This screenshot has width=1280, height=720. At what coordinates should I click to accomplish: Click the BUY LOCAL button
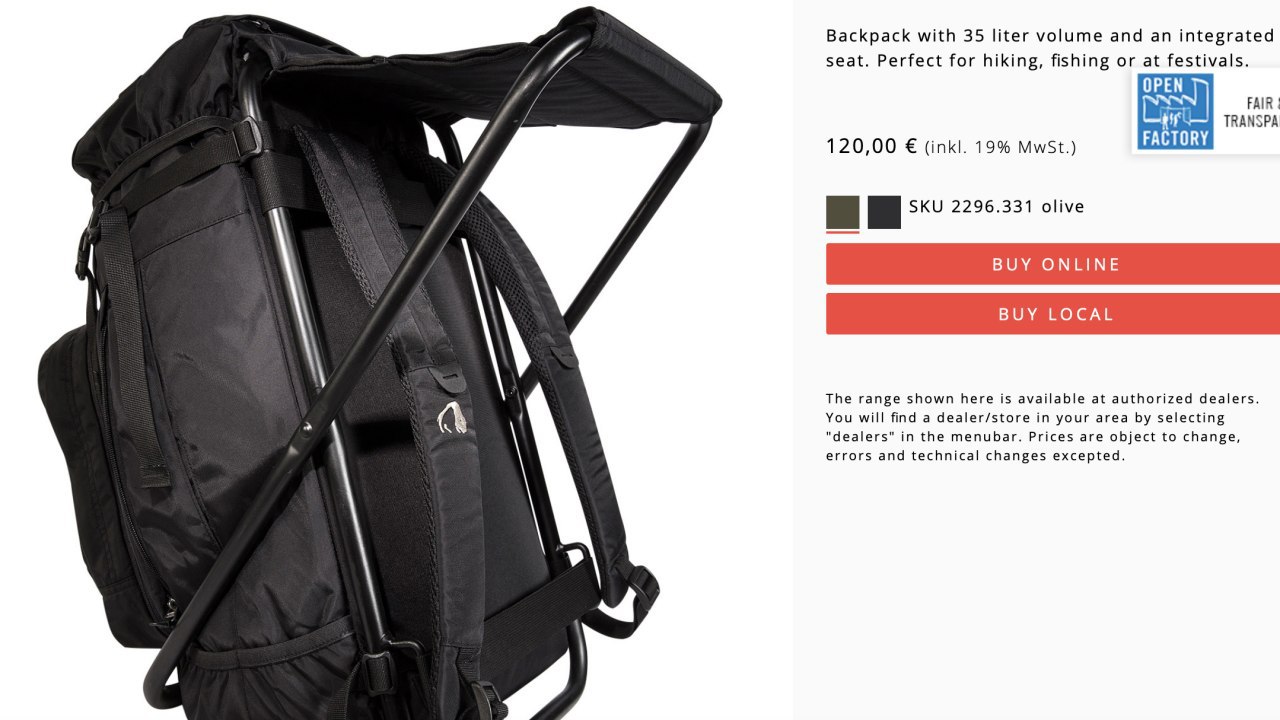pos(1055,314)
